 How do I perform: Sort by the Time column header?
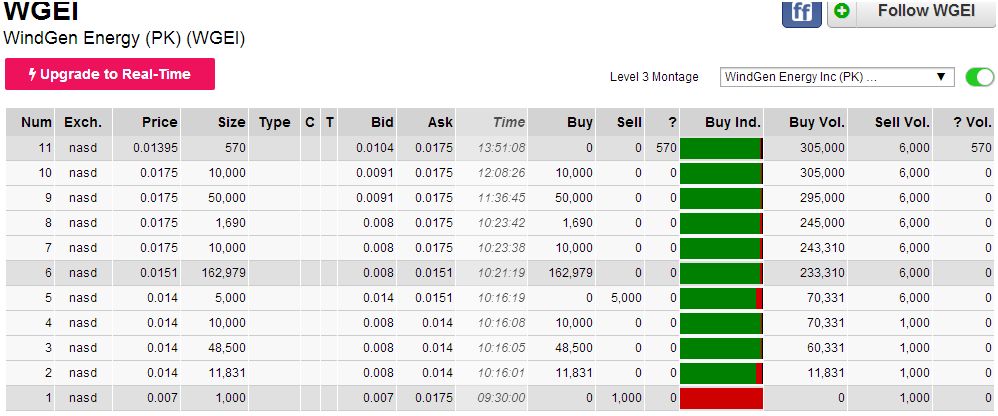pyautogui.click(x=492, y=122)
